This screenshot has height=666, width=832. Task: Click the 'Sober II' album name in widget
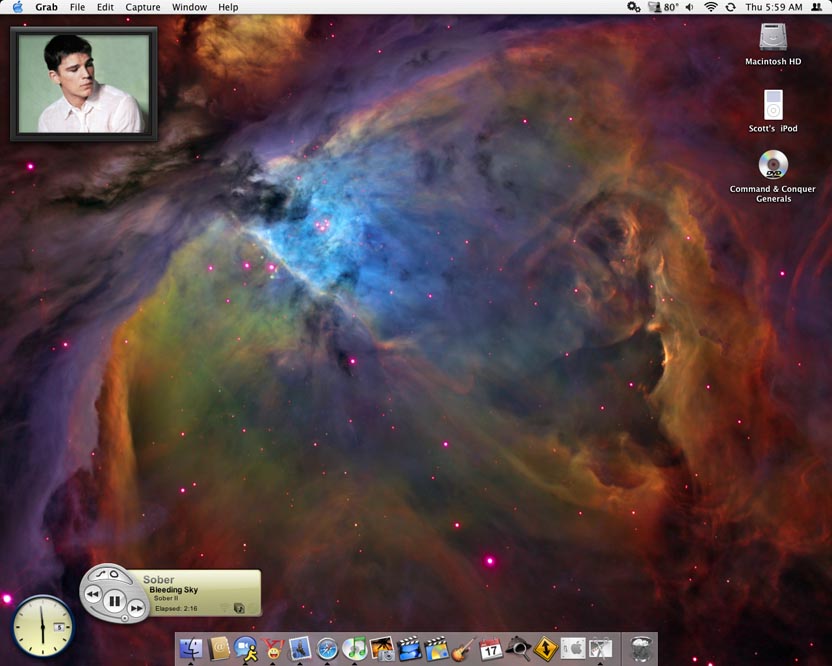[166, 598]
